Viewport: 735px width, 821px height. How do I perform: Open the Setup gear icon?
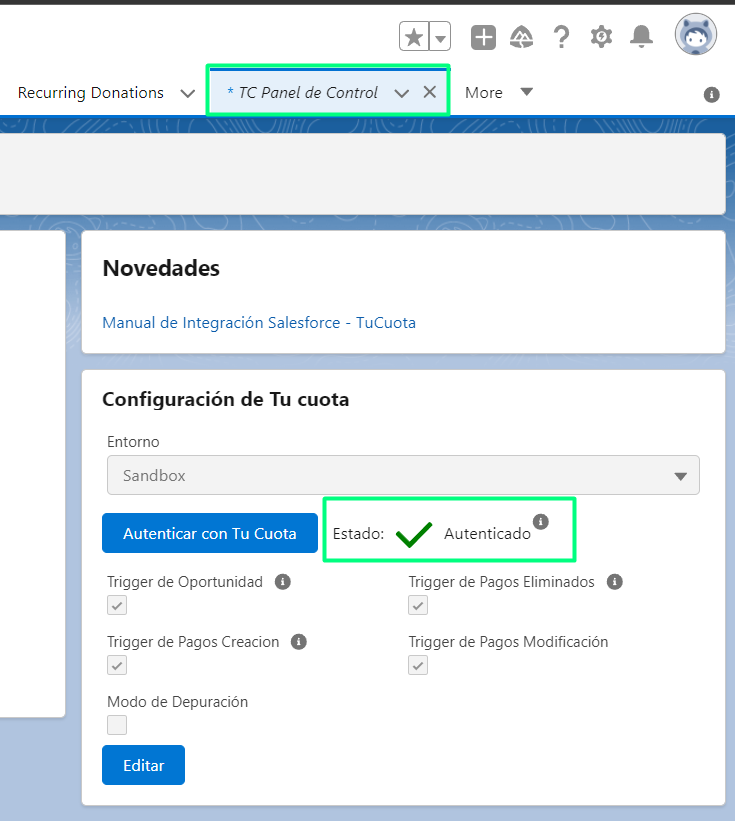tap(601, 37)
